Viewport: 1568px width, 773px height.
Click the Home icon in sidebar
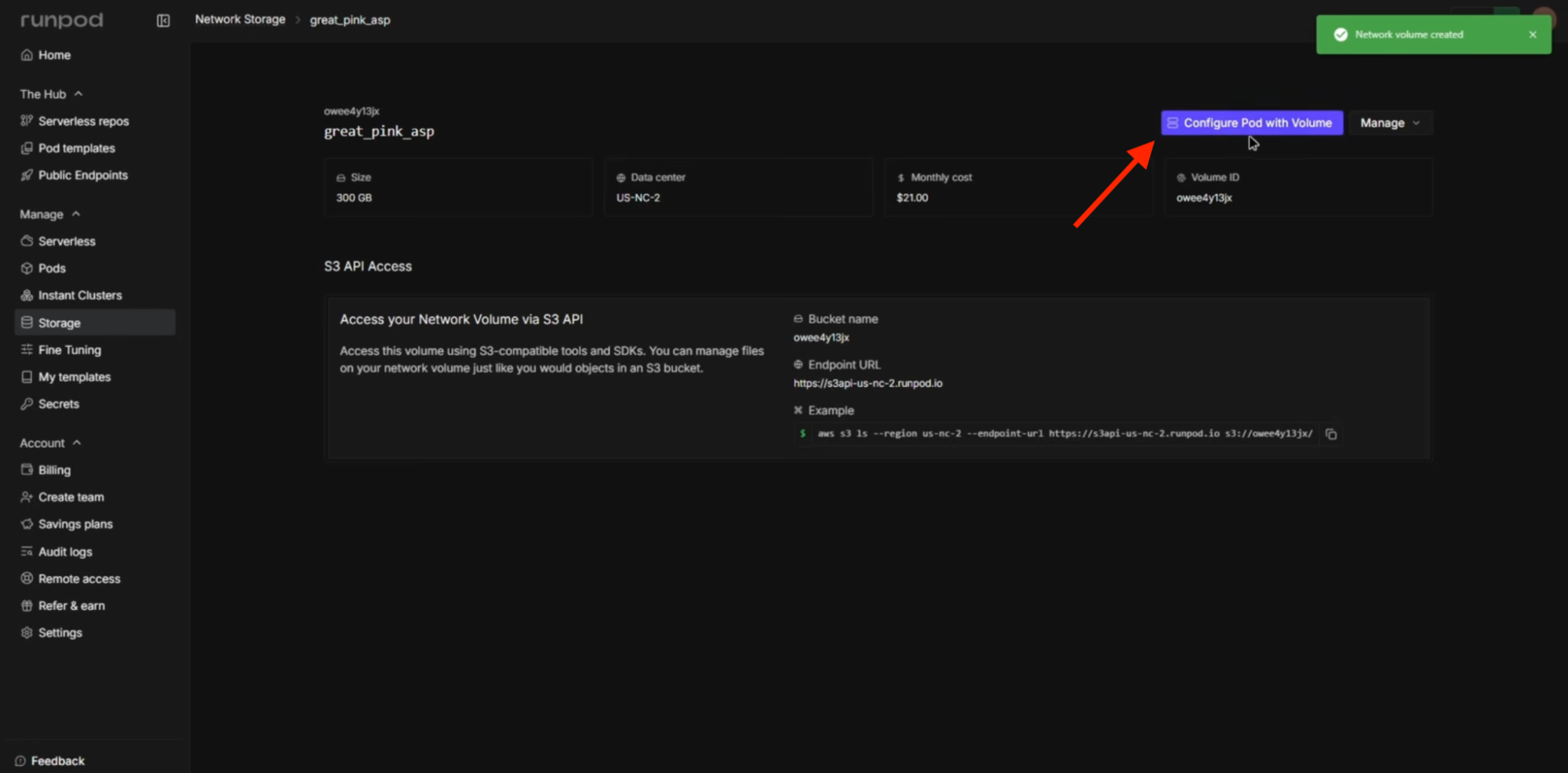27,55
